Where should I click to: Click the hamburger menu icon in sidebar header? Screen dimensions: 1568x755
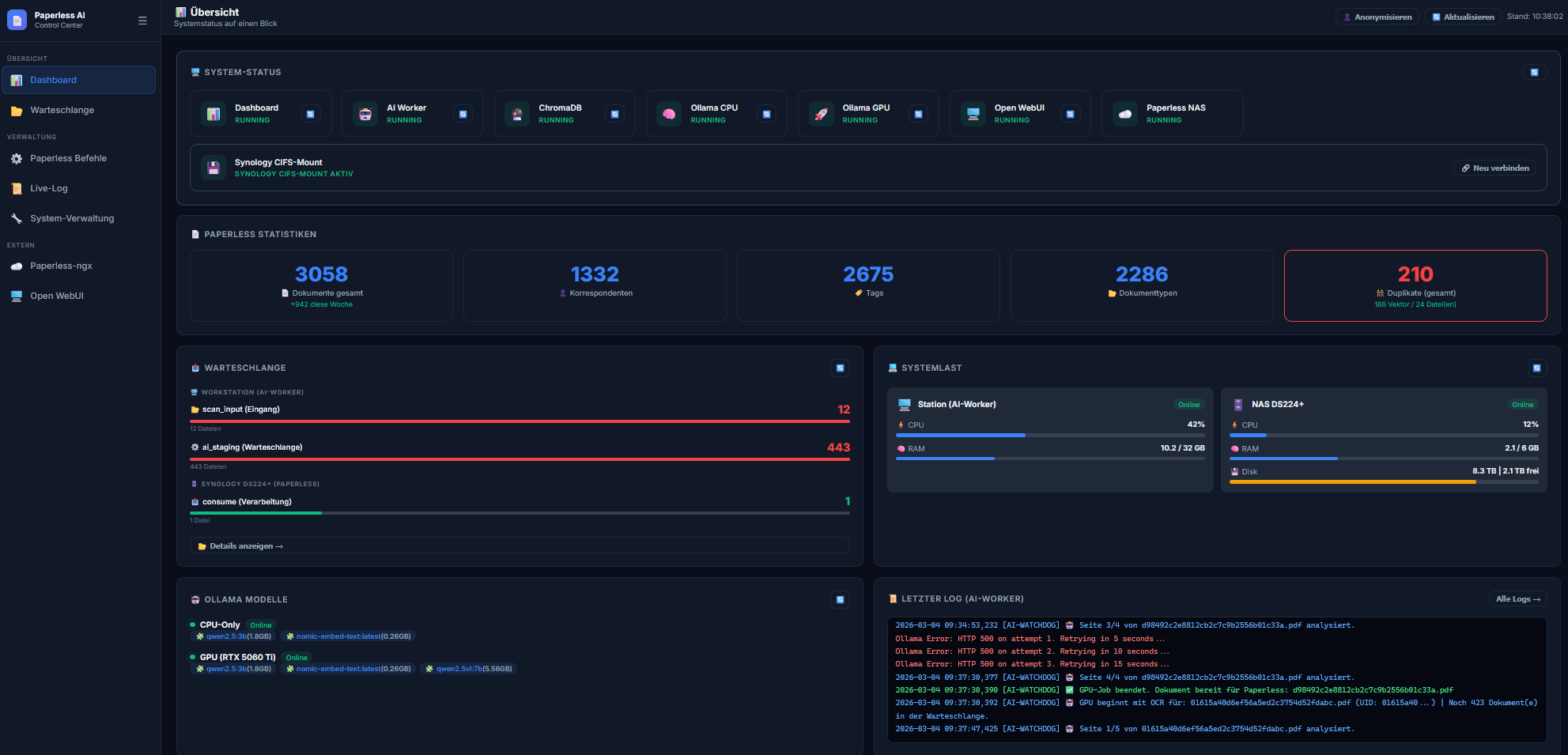[142, 21]
